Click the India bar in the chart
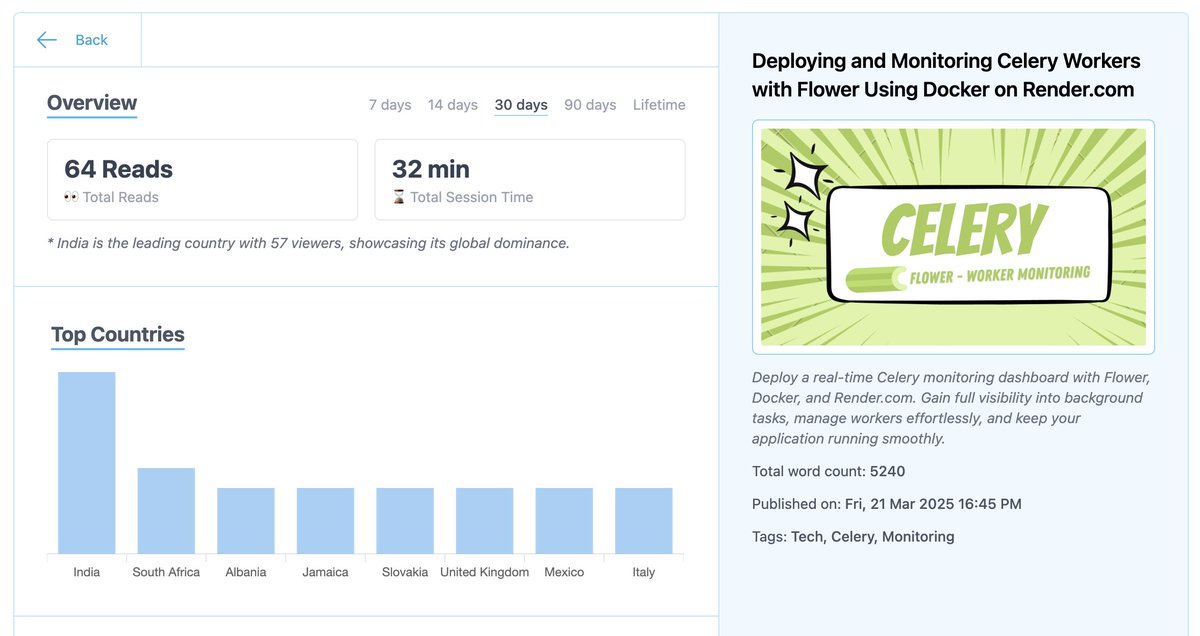Viewport: 1200px width, 636px height. pyautogui.click(x=86, y=460)
